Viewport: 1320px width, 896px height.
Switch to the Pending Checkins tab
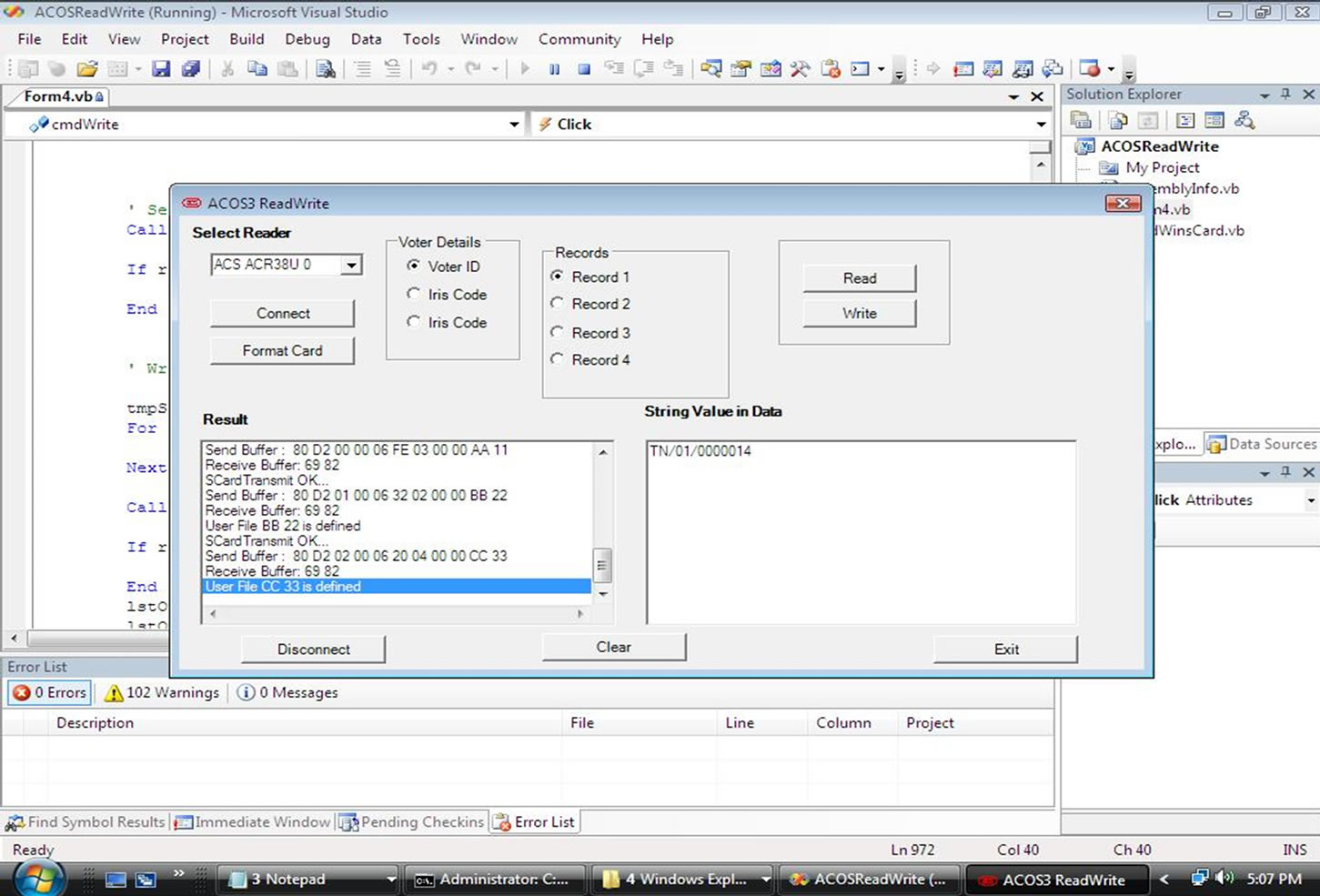412,822
